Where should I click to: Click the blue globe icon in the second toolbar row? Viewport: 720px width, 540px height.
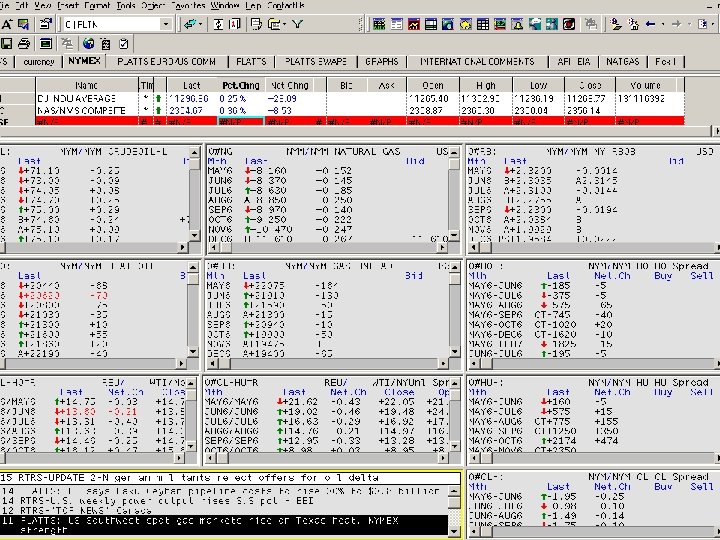pos(89,44)
